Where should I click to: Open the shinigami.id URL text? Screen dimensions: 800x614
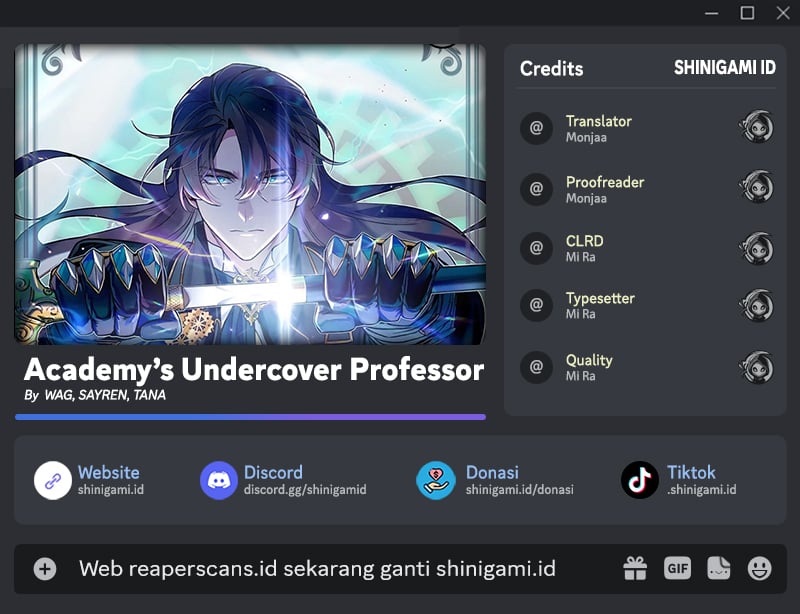[111, 490]
